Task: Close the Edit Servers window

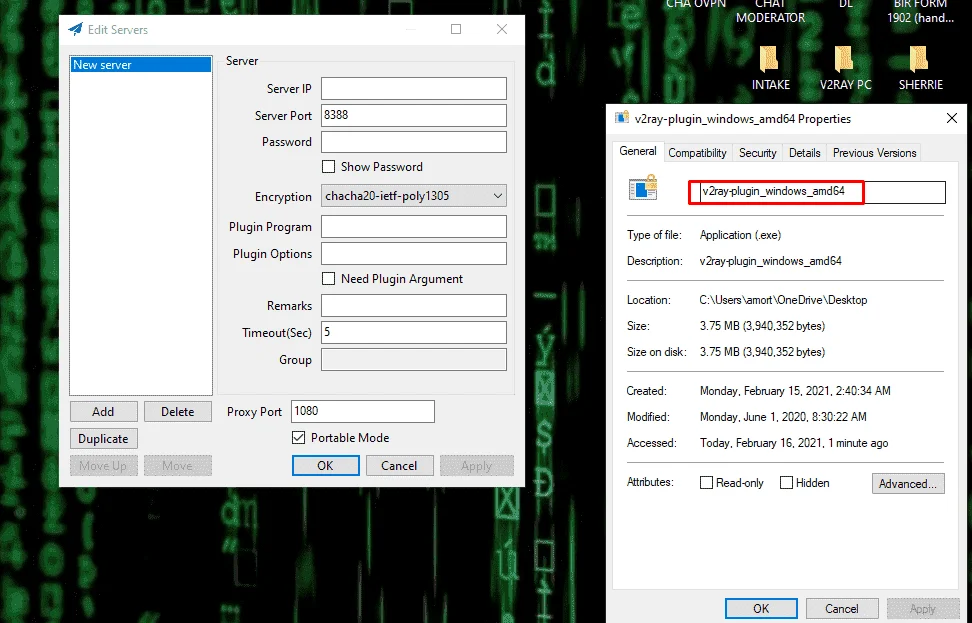Action: tap(502, 29)
